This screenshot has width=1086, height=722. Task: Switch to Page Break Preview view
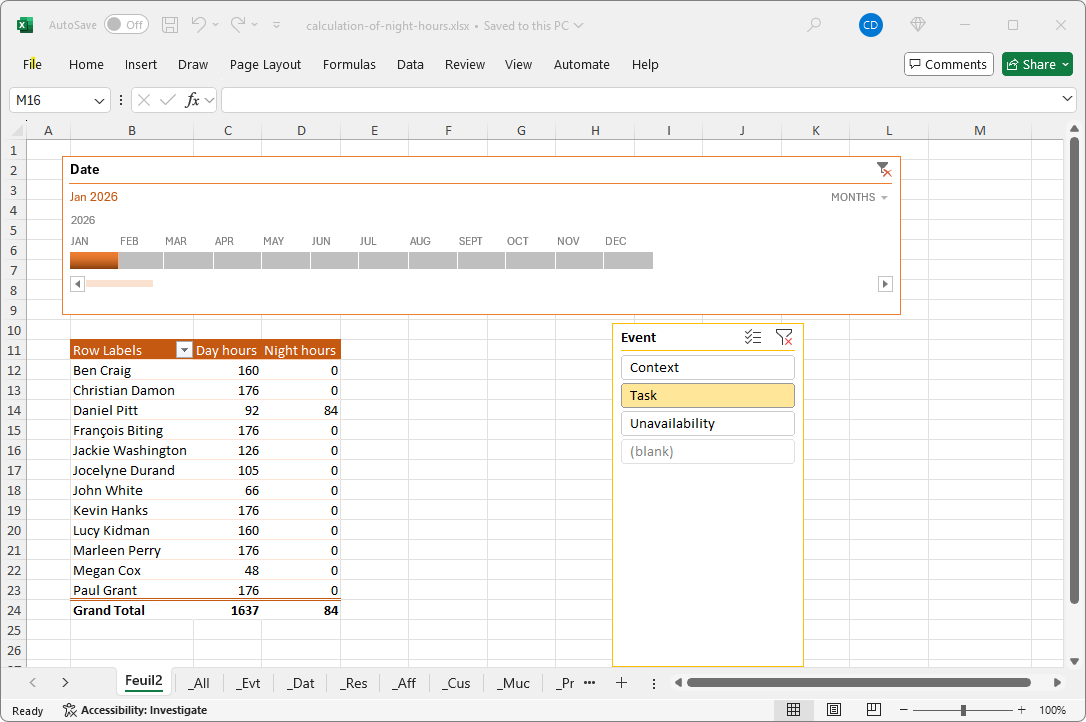[x=873, y=710]
